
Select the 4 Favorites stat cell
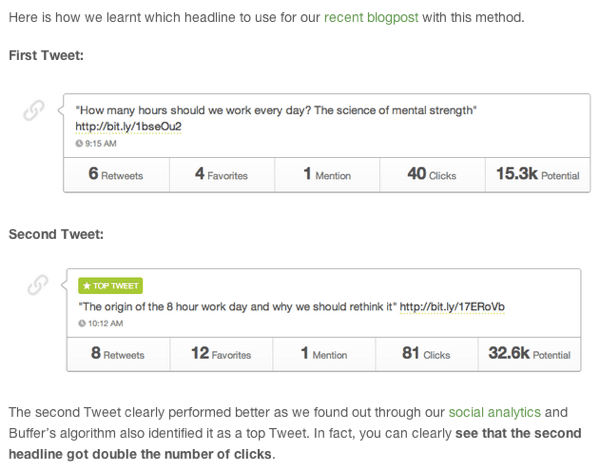tap(222, 174)
